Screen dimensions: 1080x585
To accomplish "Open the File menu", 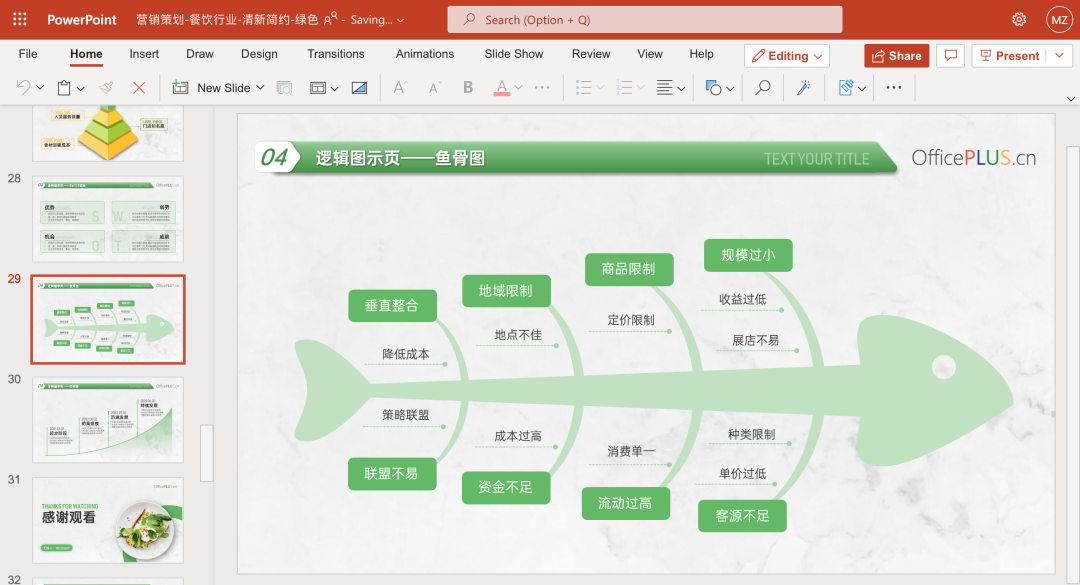I will coord(28,54).
